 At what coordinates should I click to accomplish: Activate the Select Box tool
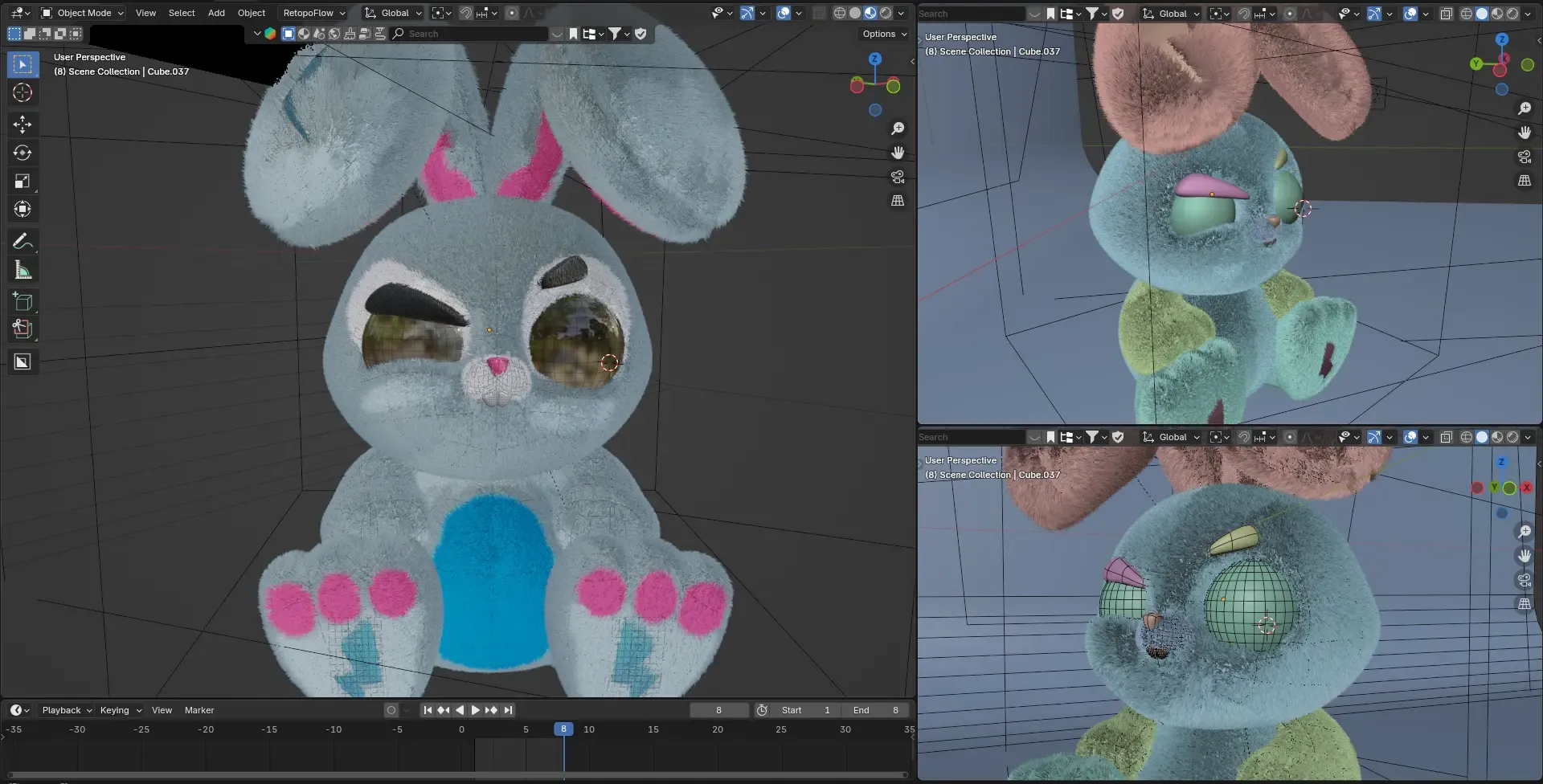coord(23,64)
